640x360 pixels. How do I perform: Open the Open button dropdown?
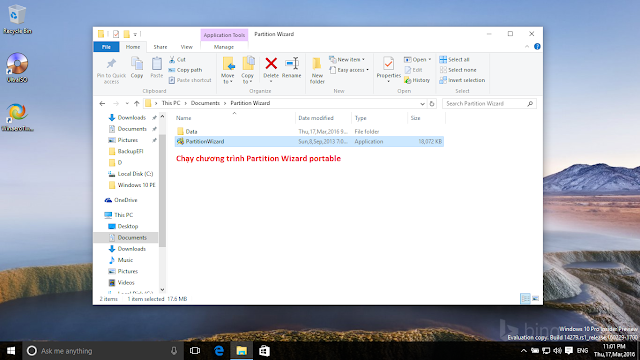pyautogui.click(x=417, y=60)
